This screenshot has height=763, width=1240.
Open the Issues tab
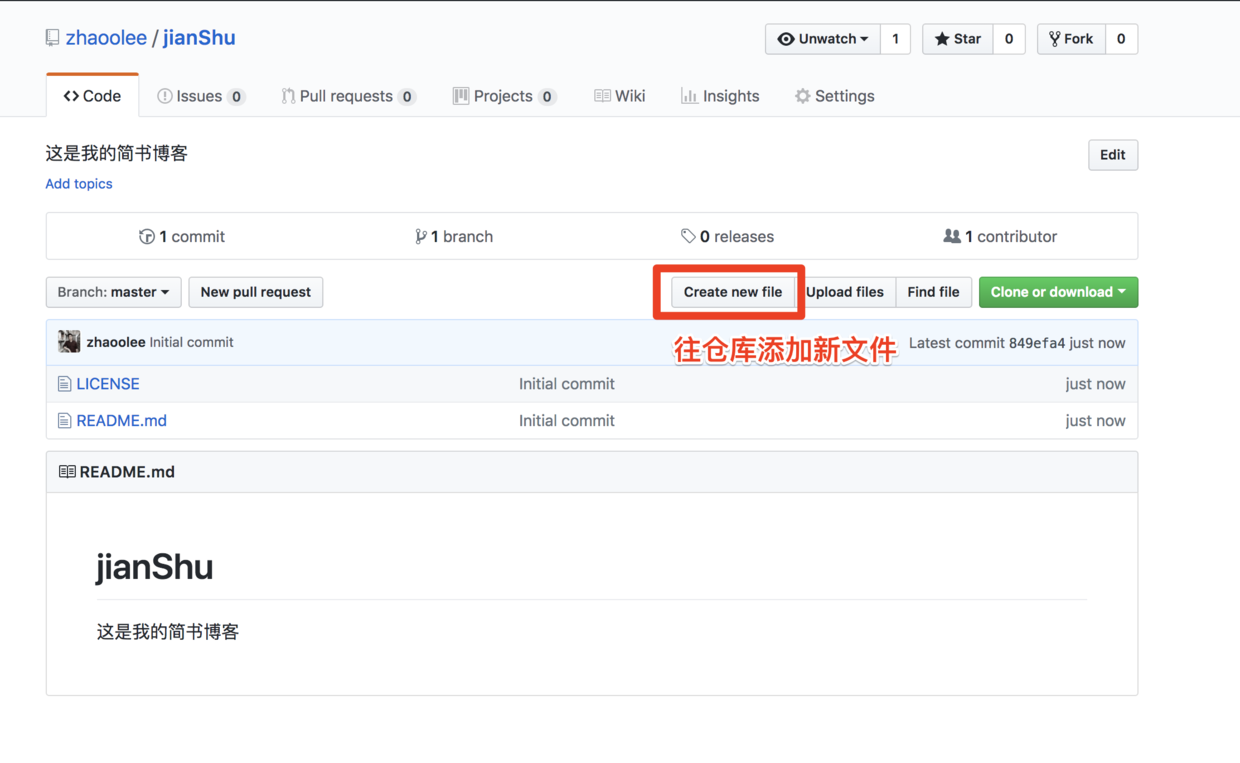pos(200,96)
